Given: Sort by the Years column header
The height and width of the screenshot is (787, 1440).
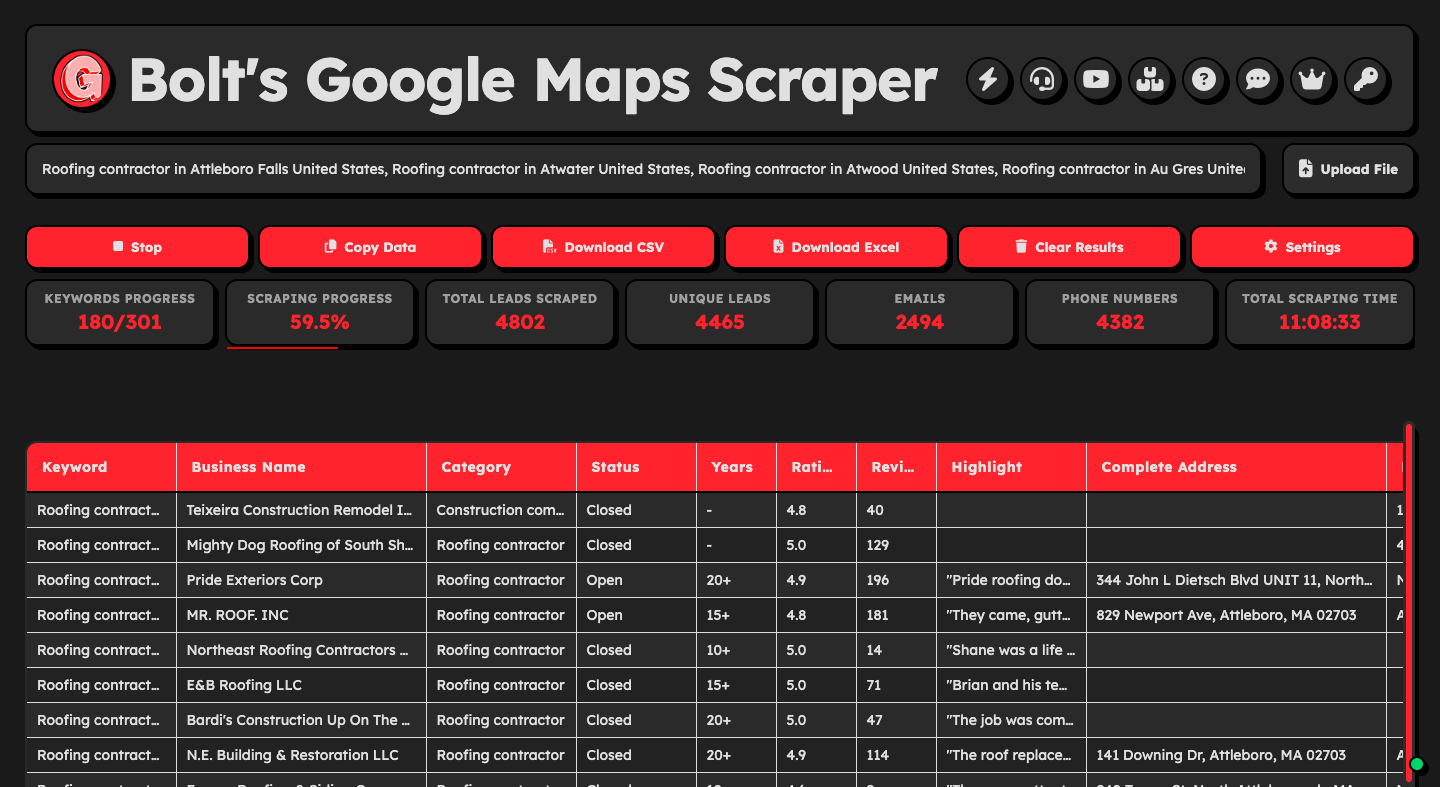Looking at the screenshot, I should [737, 467].
